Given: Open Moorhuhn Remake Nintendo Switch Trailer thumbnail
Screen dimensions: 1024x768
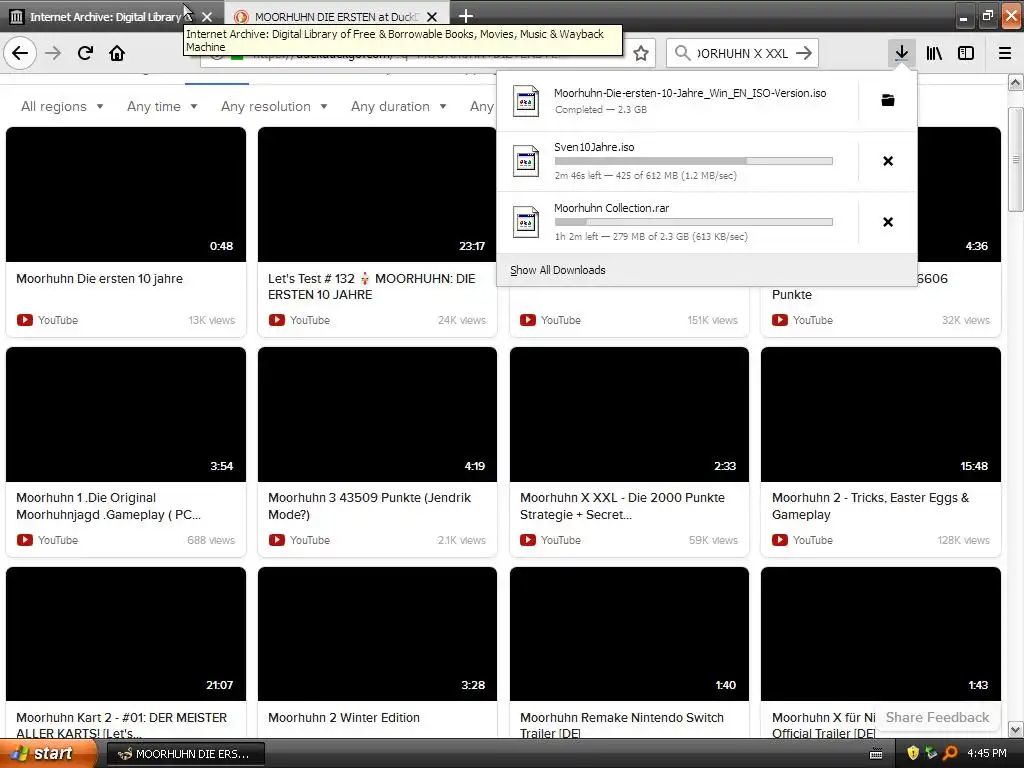Looking at the screenshot, I should (630, 634).
